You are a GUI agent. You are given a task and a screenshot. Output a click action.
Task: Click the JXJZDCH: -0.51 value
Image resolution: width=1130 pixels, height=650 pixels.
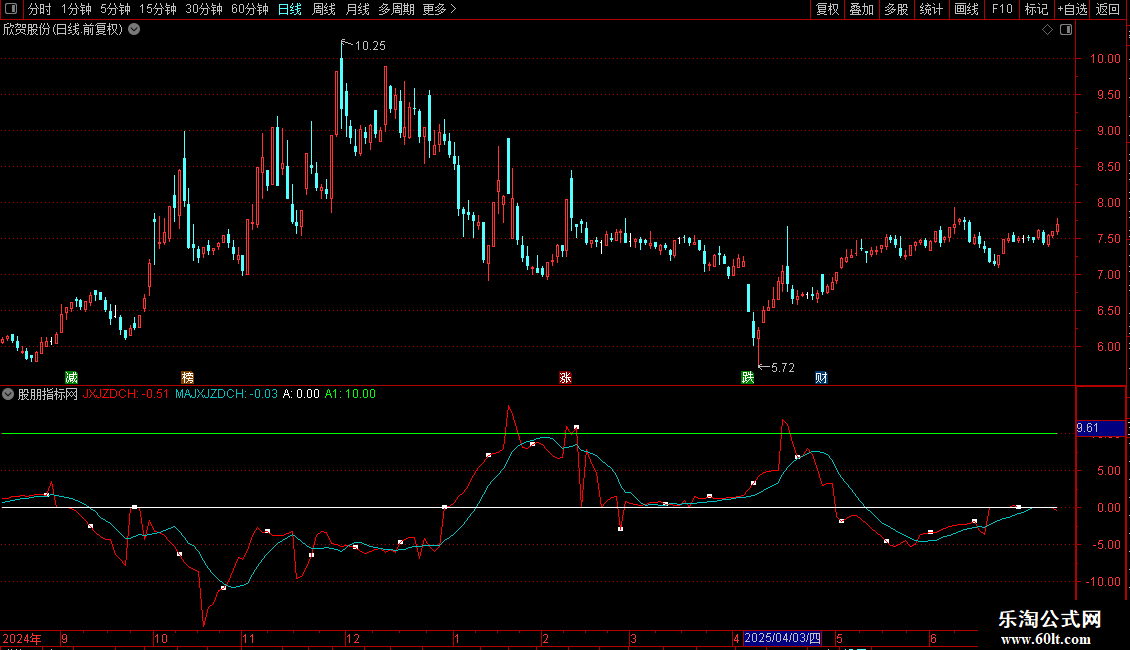tap(125, 394)
